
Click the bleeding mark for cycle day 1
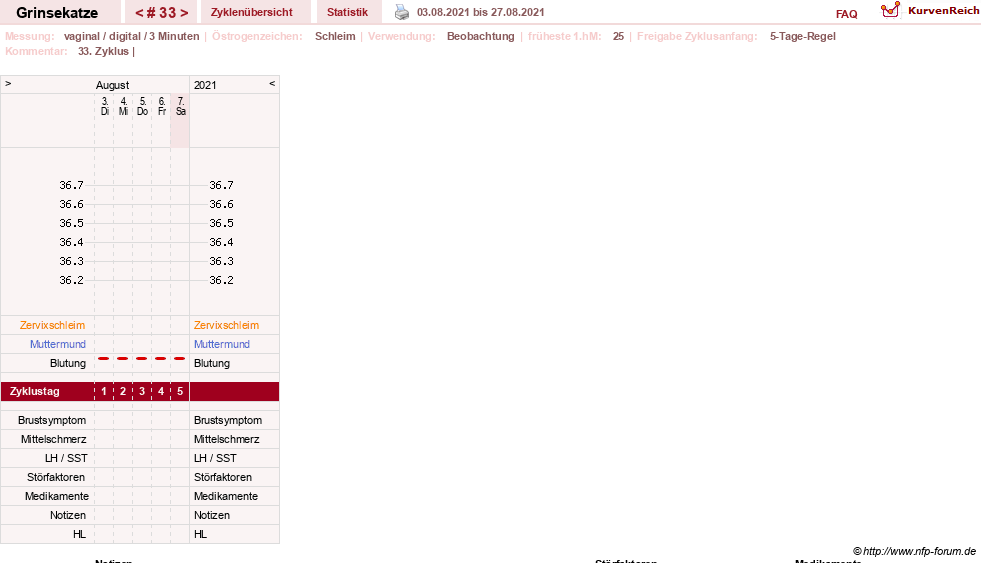tap(104, 358)
